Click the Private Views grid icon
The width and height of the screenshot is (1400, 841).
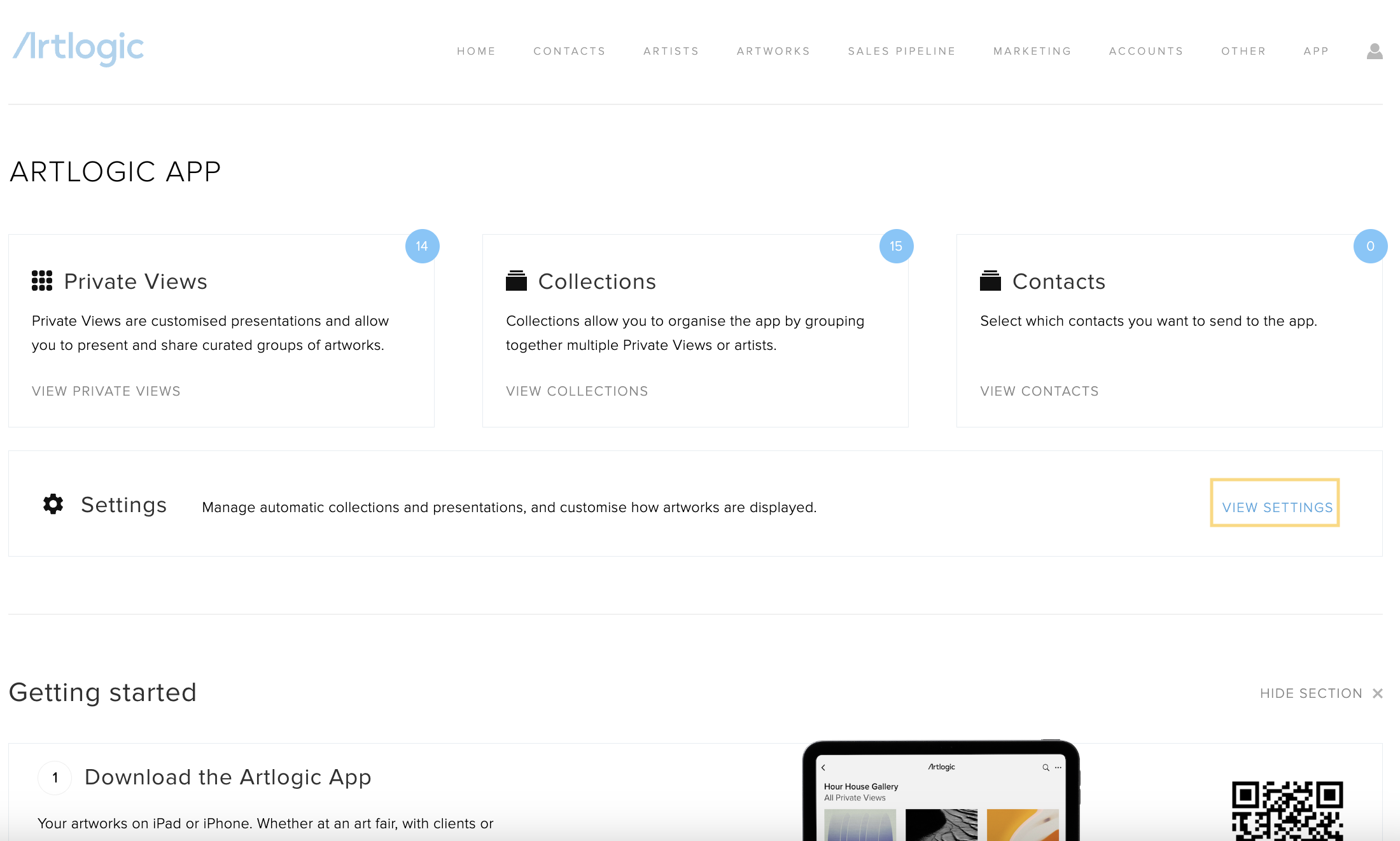(42, 281)
